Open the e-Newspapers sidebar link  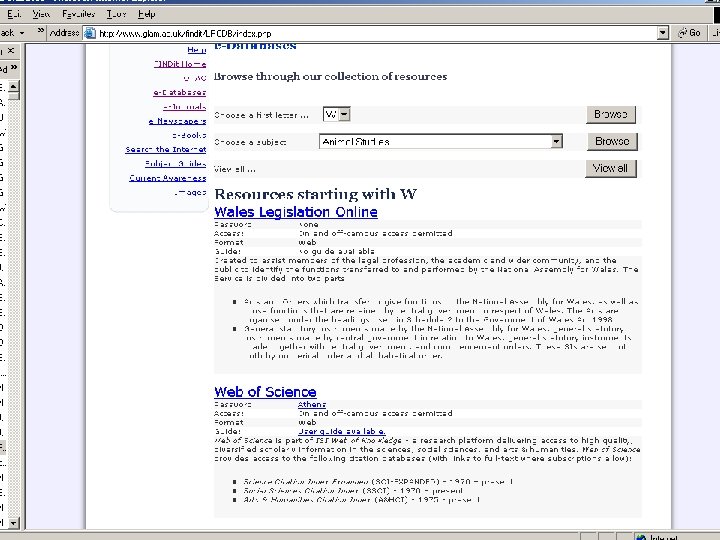coord(177,121)
